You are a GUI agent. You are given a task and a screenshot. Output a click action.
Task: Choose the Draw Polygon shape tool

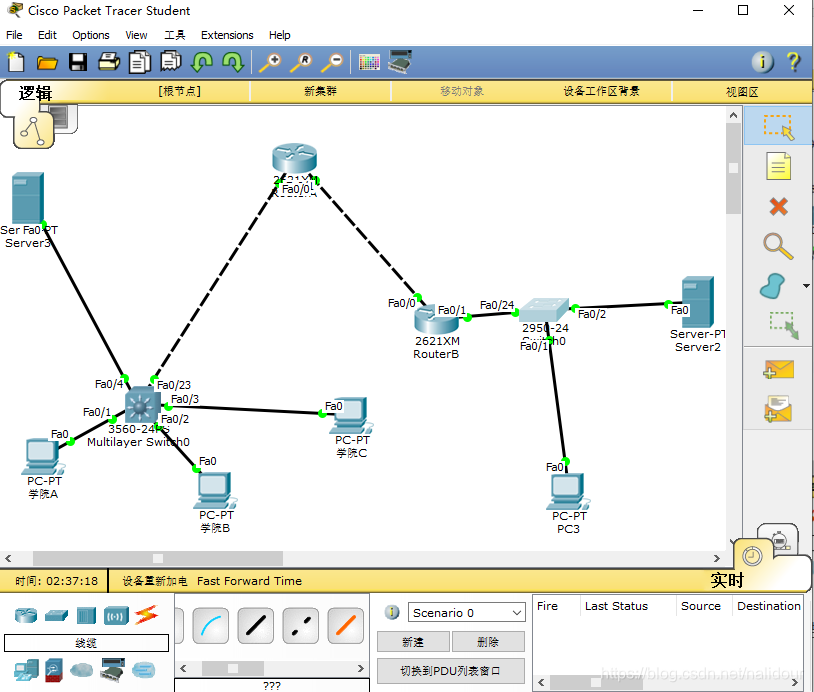(773, 286)
